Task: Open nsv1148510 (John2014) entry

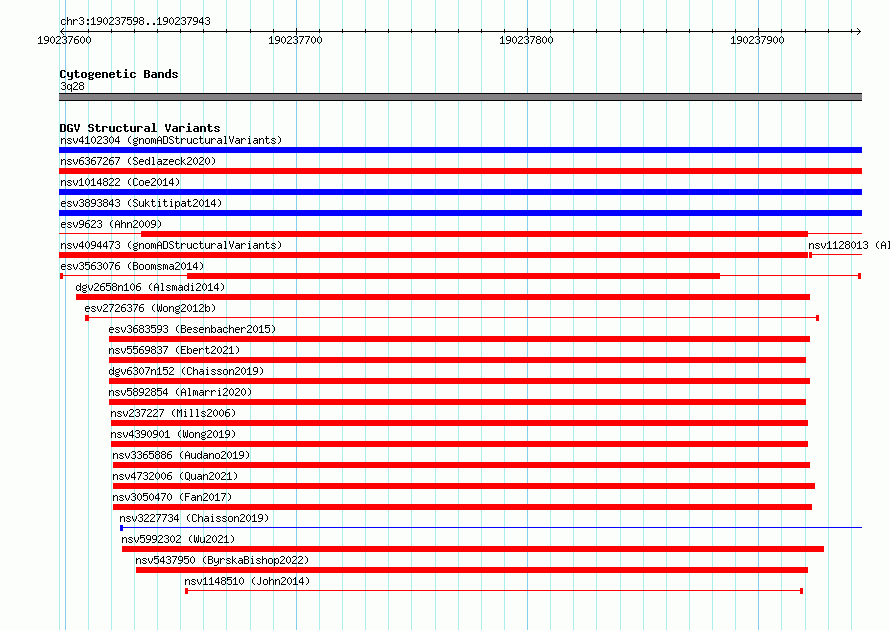Action: pos(247,581)
